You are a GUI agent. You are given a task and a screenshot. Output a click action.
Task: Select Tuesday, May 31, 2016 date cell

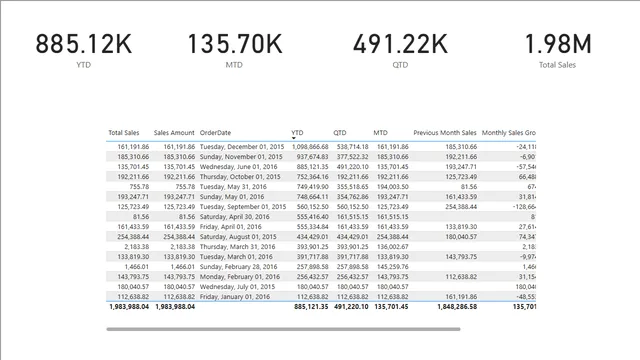click(233, 187)
